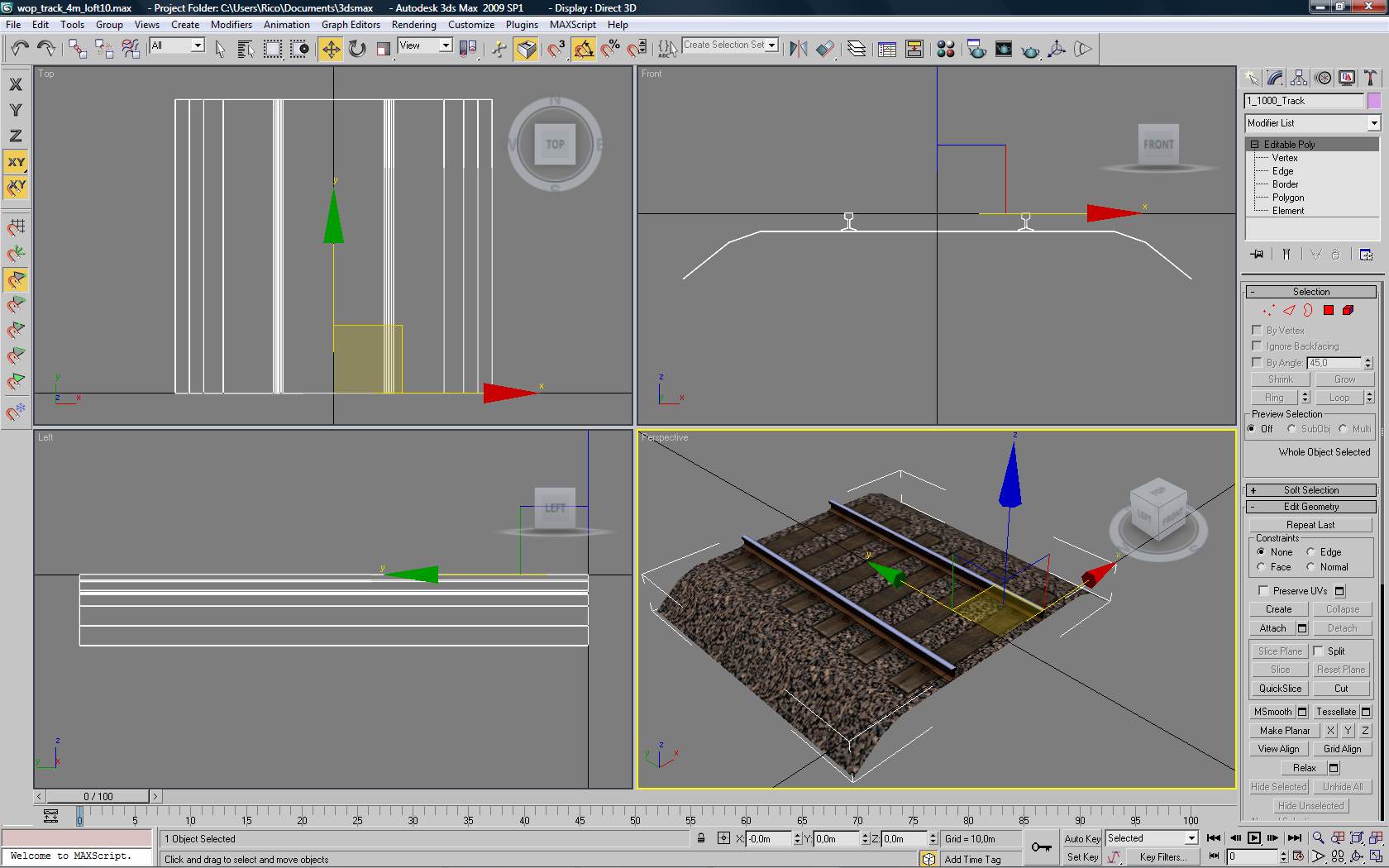Click the Play Animation button
Image resolution: width=1389 pixels, height=868 pixels.
click(x=1253, y=838)
